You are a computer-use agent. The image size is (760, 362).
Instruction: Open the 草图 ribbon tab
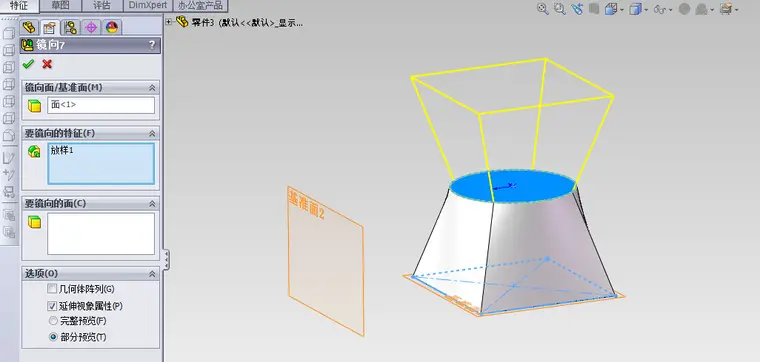pyautogui.click(x=61, y=6)
